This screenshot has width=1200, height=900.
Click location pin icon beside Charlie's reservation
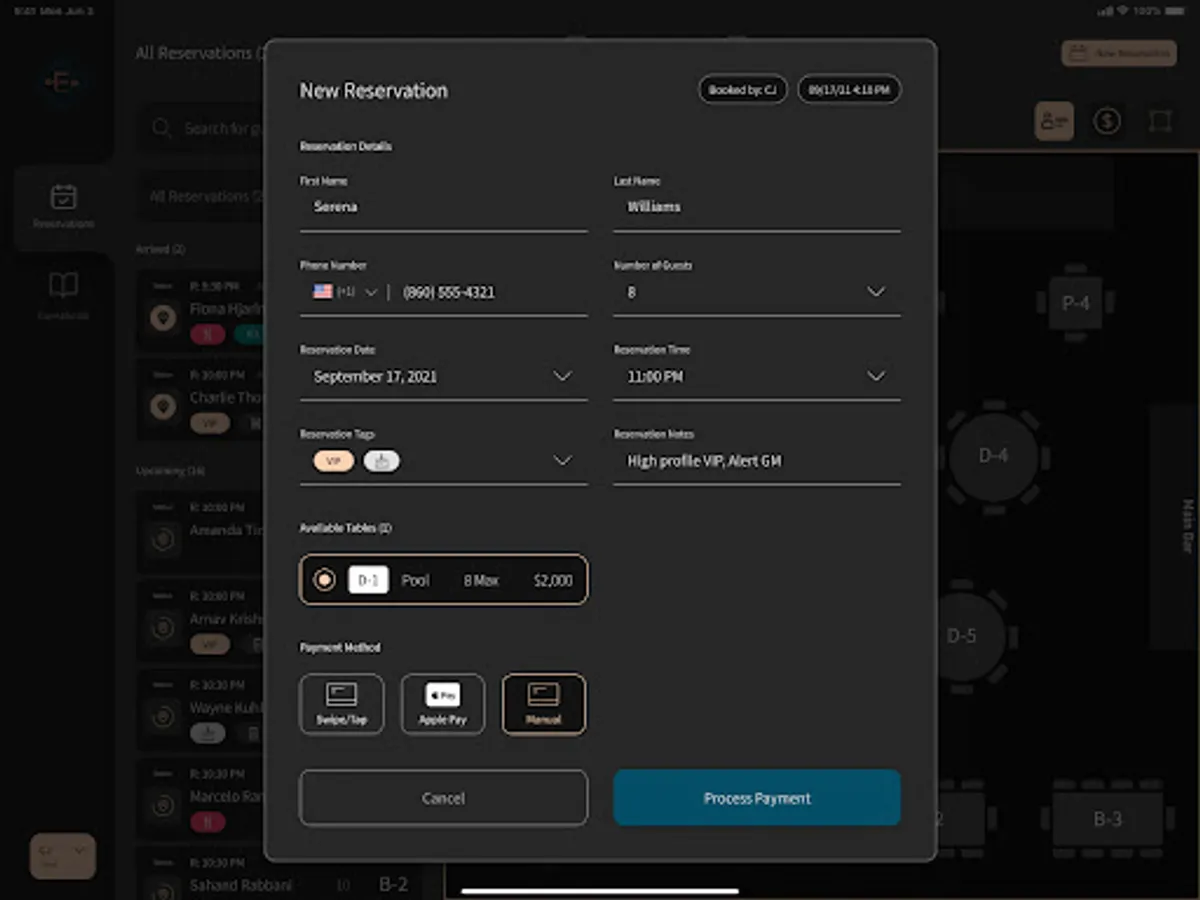click(x=162, y=407)
